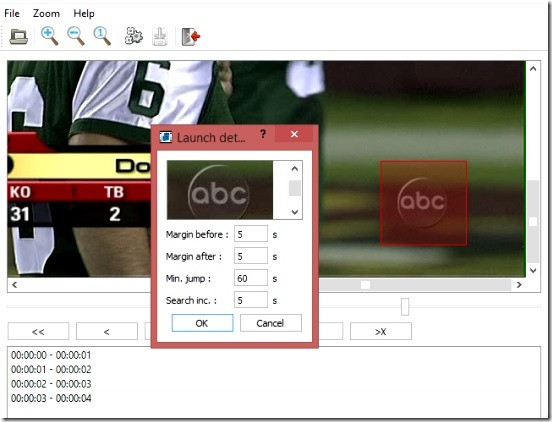
Task: Open the File menu
Action: 12,13
